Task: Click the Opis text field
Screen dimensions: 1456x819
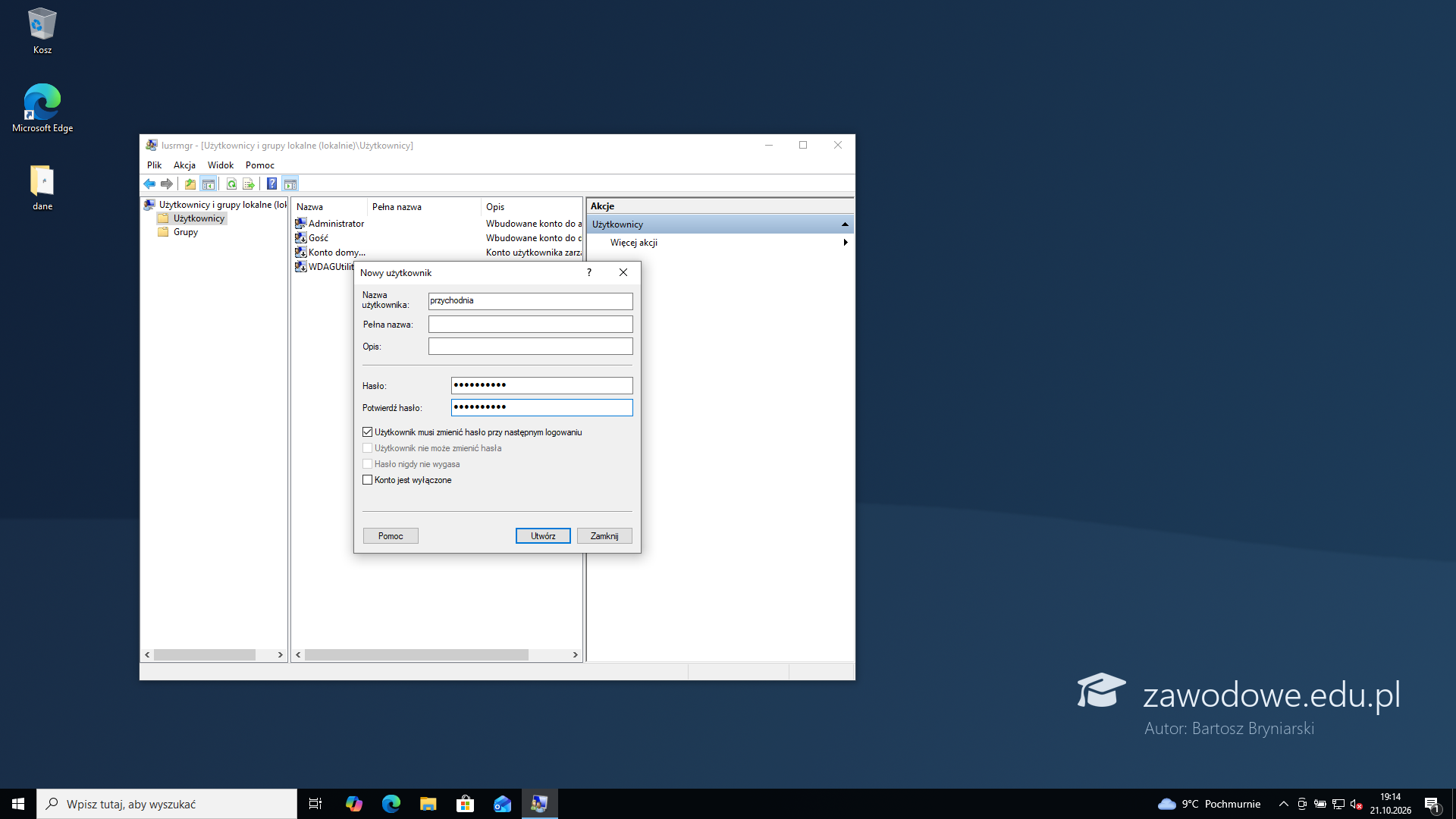Action: click(530, 347)
